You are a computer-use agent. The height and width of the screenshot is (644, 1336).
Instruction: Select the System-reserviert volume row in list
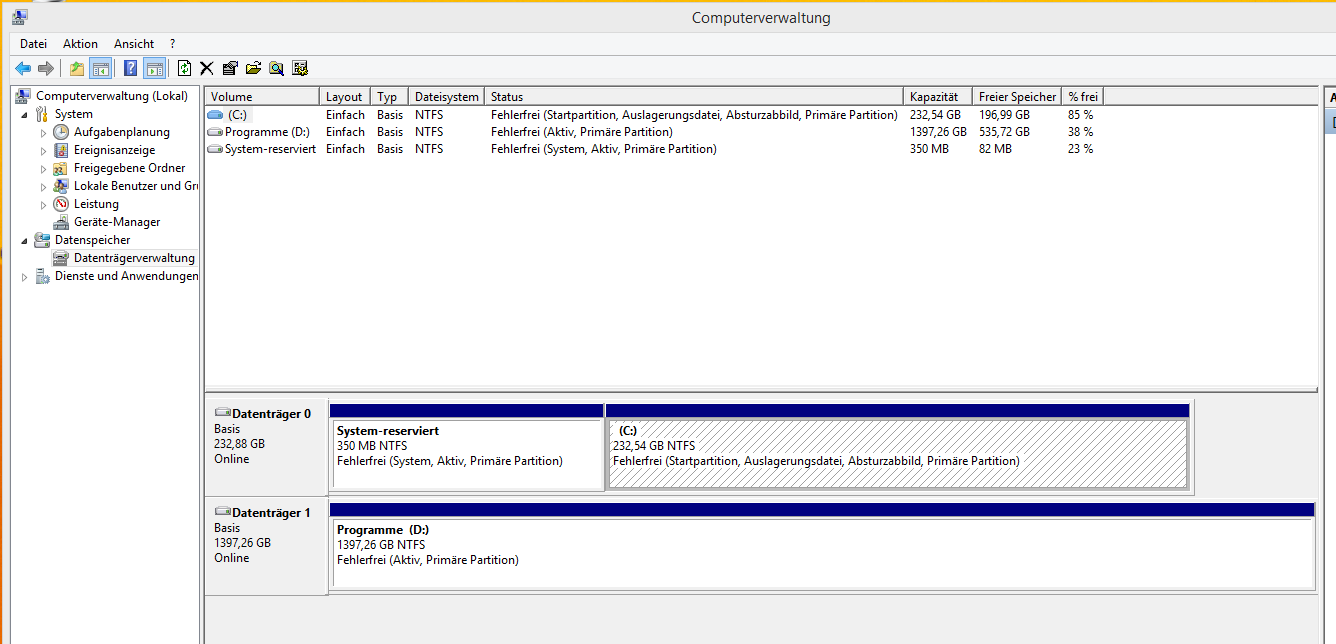pyautogui.click(x=270, y=149)
